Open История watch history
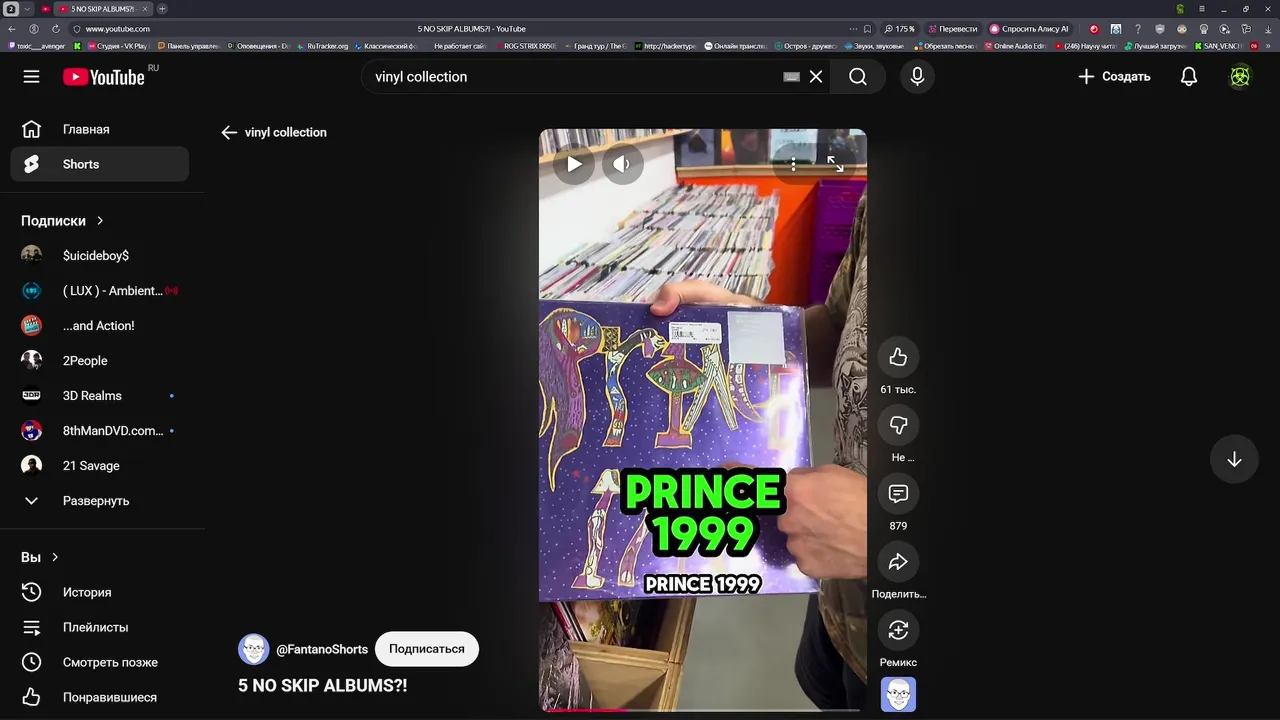The height and width of the screenshot is (720, 1280). coord(99,592)
